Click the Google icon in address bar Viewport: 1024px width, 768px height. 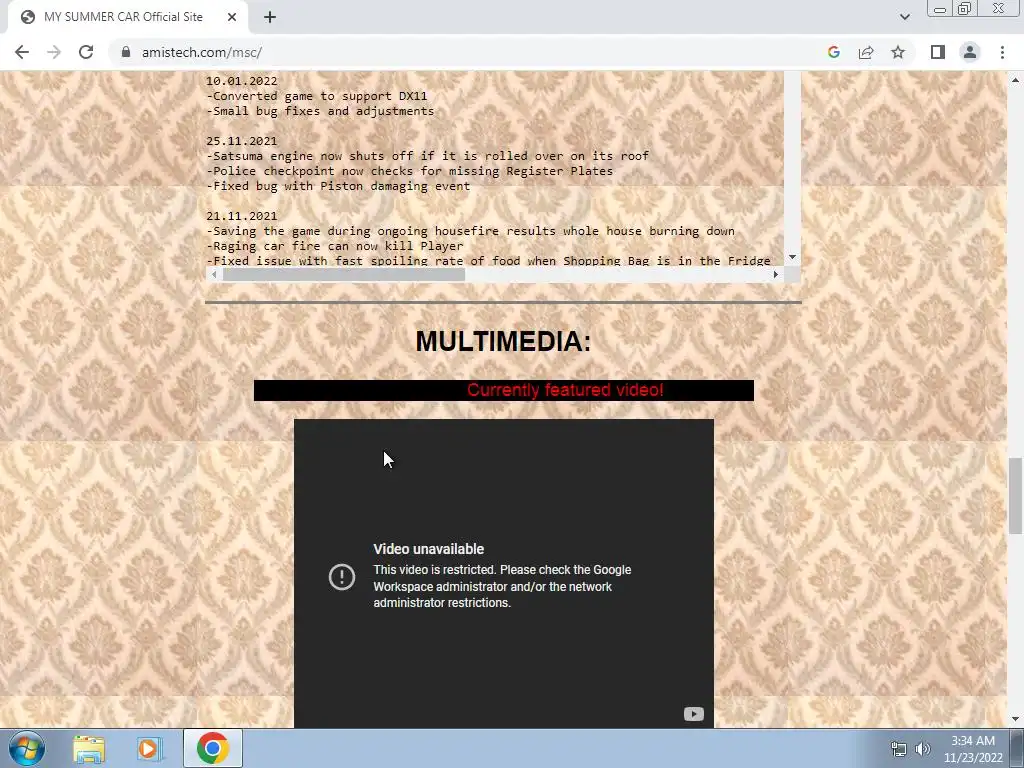[833, 52]
